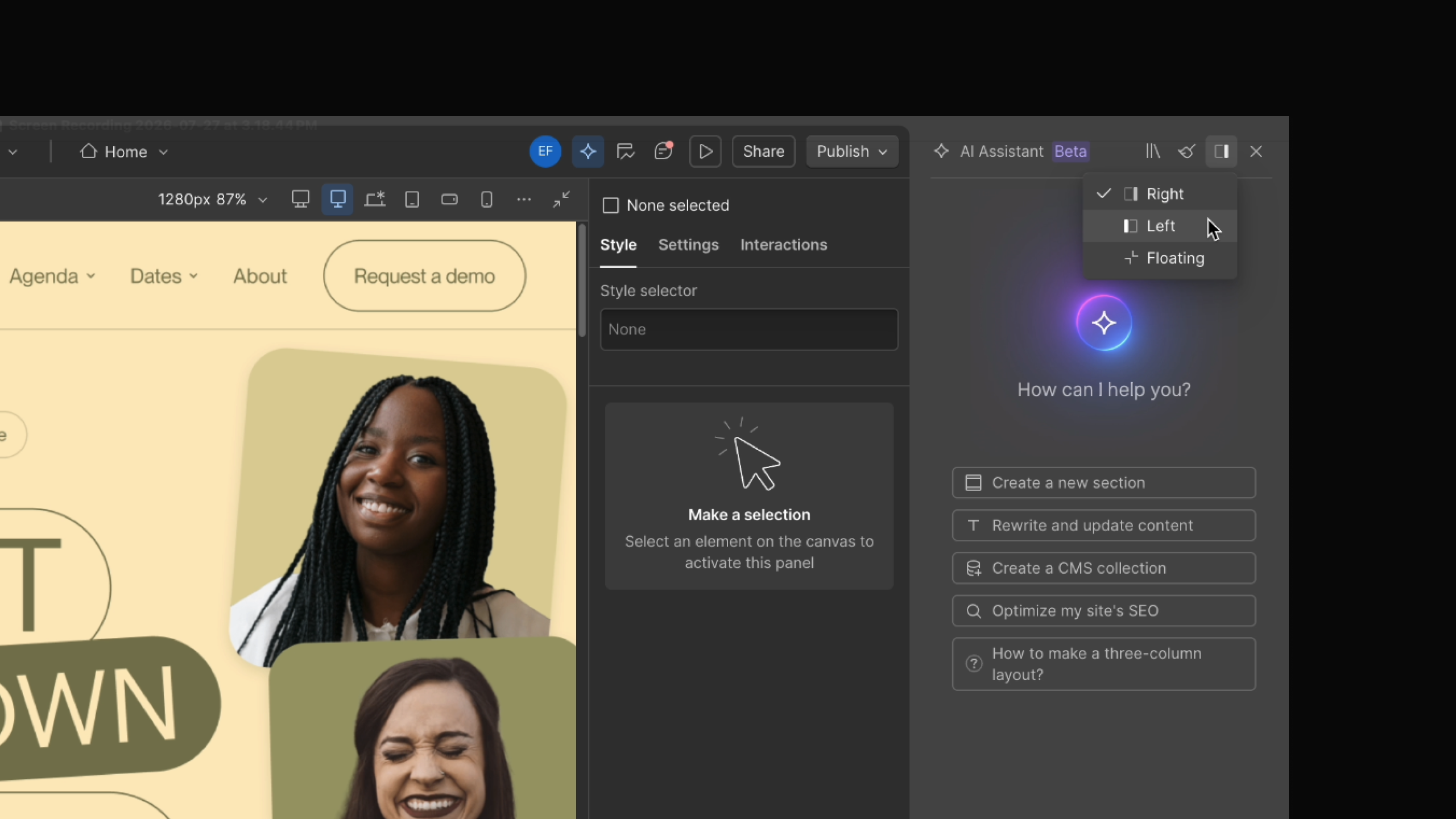Toggle the None selected checkbox
Screen dimensions: 1456x819
[x=610, y=205]
